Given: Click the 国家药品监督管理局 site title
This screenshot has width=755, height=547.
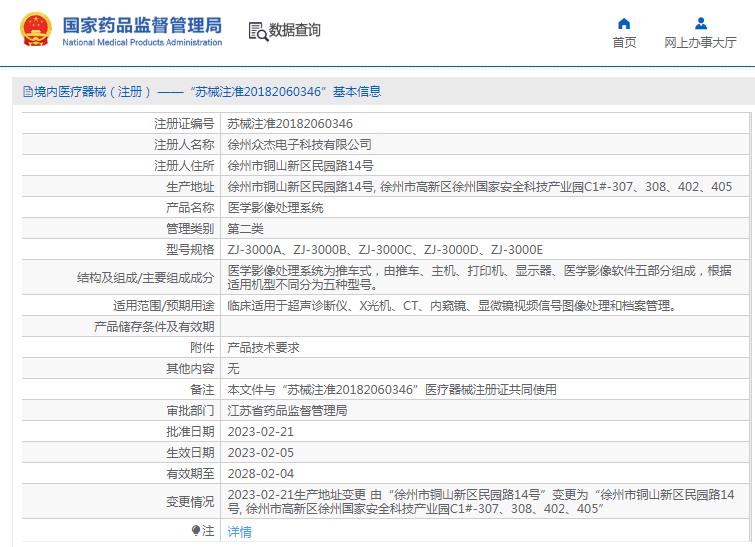Looking at the screenshot, I should click(x=142, y=25).
